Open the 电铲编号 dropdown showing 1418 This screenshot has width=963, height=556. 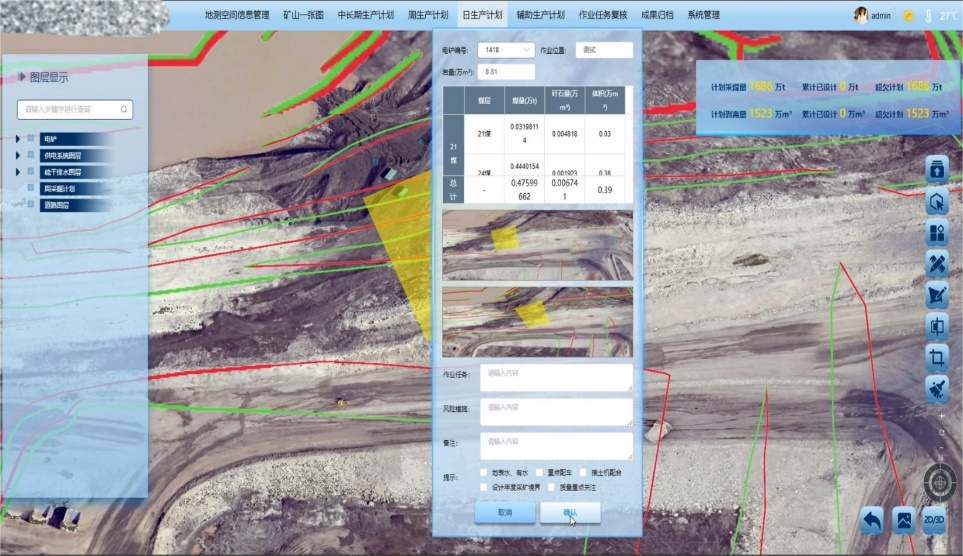tap(507, 50)
